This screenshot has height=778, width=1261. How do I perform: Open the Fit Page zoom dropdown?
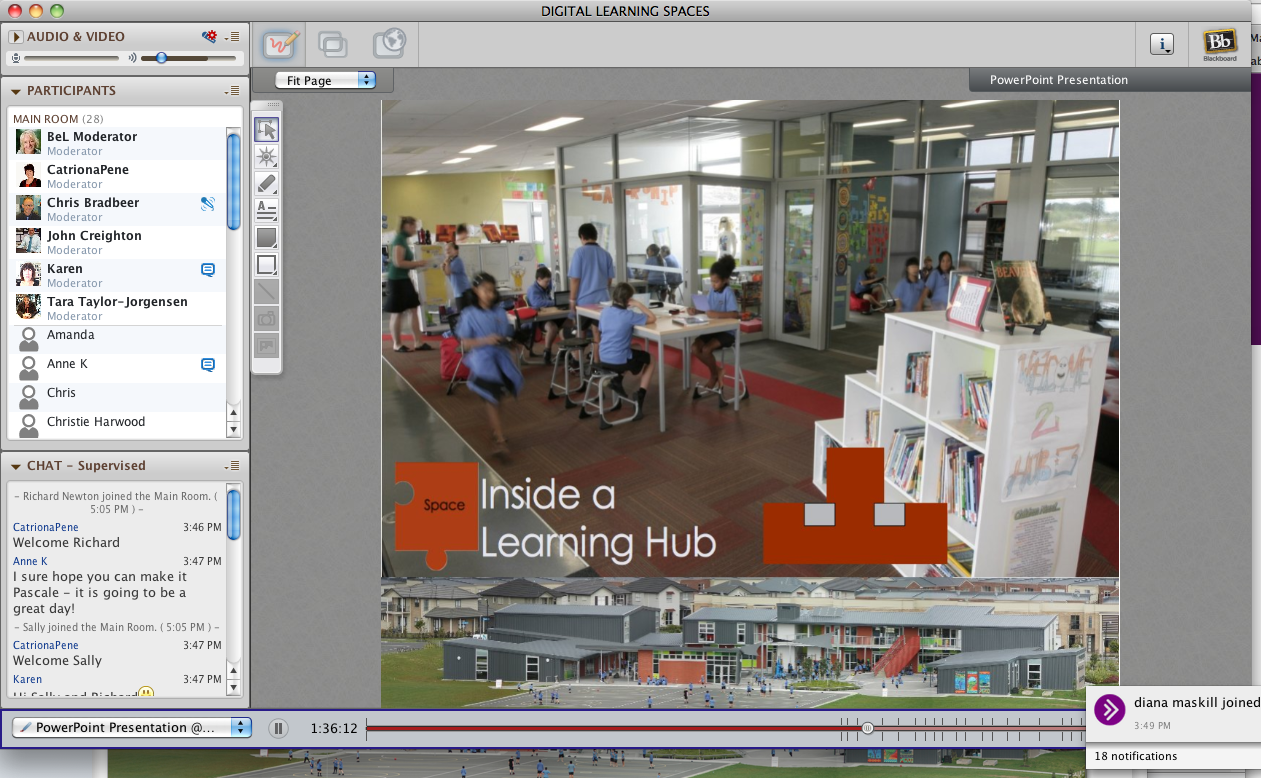[x=322, y=80]
